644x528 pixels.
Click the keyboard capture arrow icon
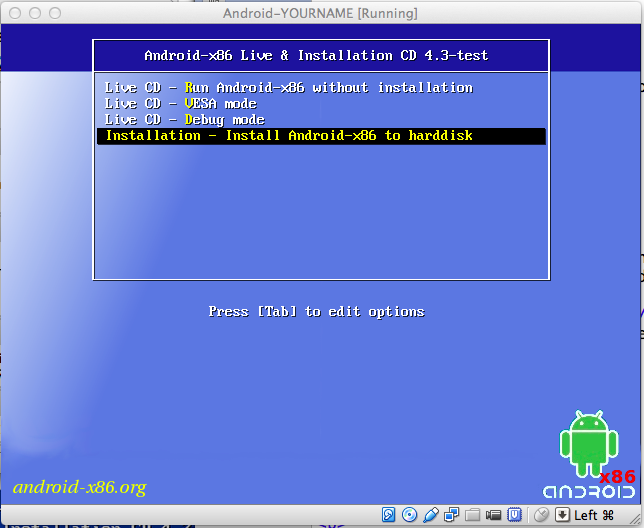click(562, 514)
